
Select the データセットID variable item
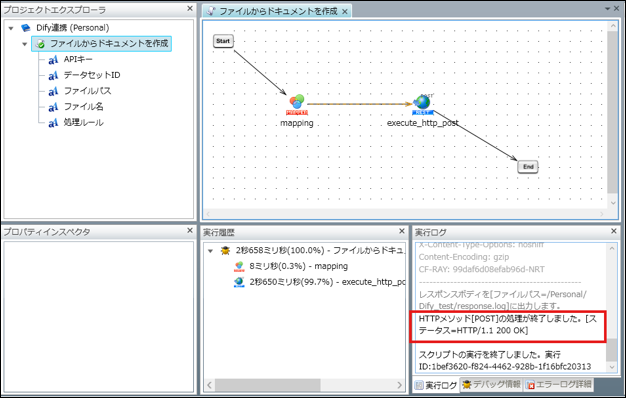(x=84, y=75)
